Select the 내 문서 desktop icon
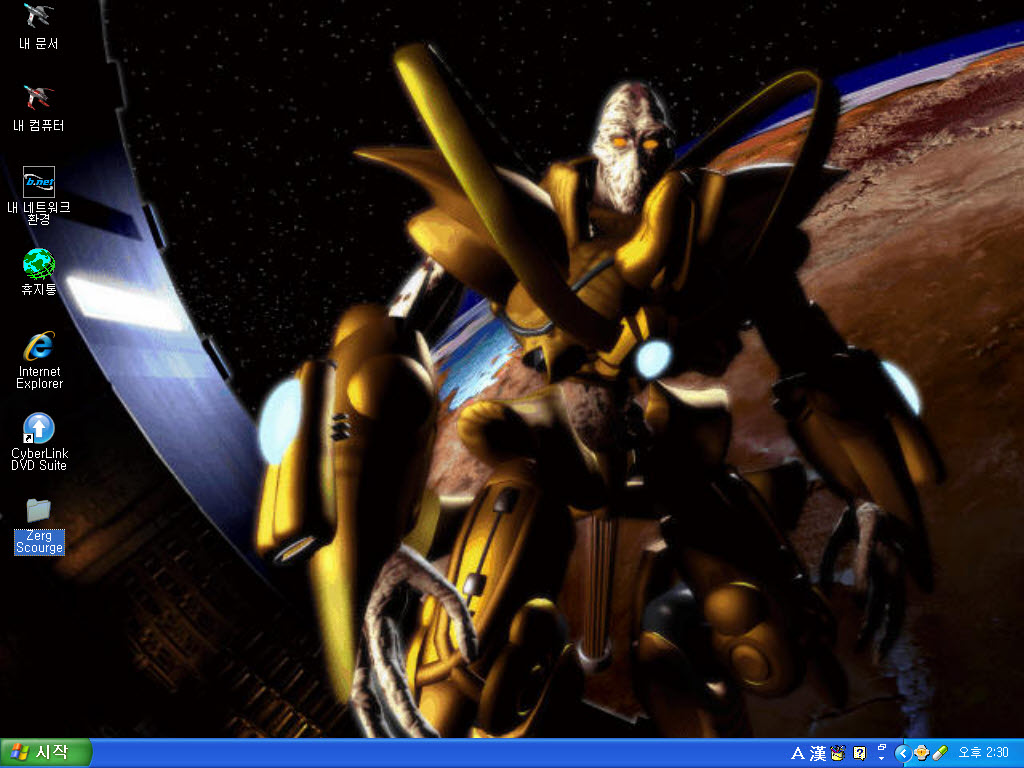The width and height of the screenshot is (1024, 768). pyautogui.click(x=39, y=16)
